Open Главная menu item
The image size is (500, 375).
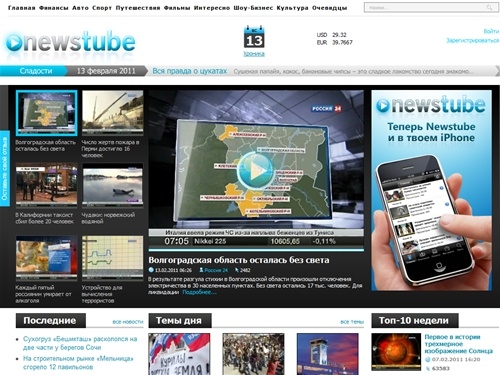tap(21, 8)
